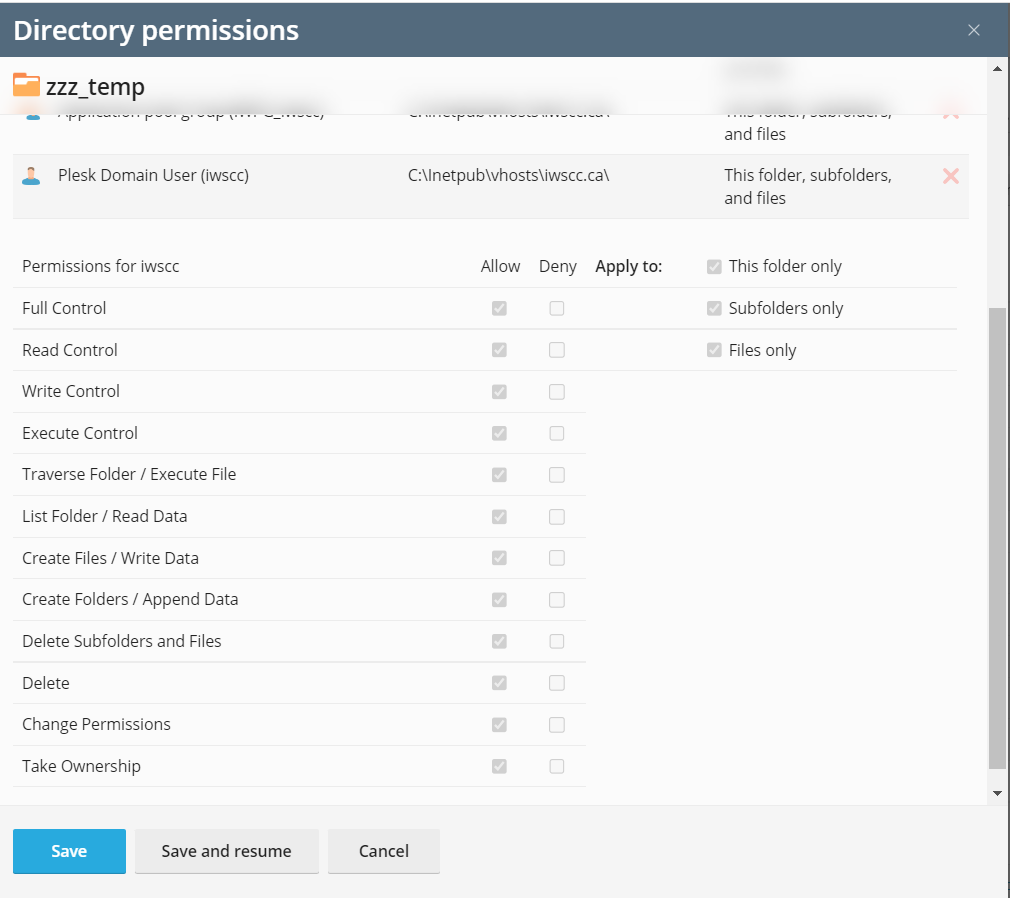The image size is (1010, 898).
Task: Remove the Plesk Domain User entry
Action: tap(951, 176)
